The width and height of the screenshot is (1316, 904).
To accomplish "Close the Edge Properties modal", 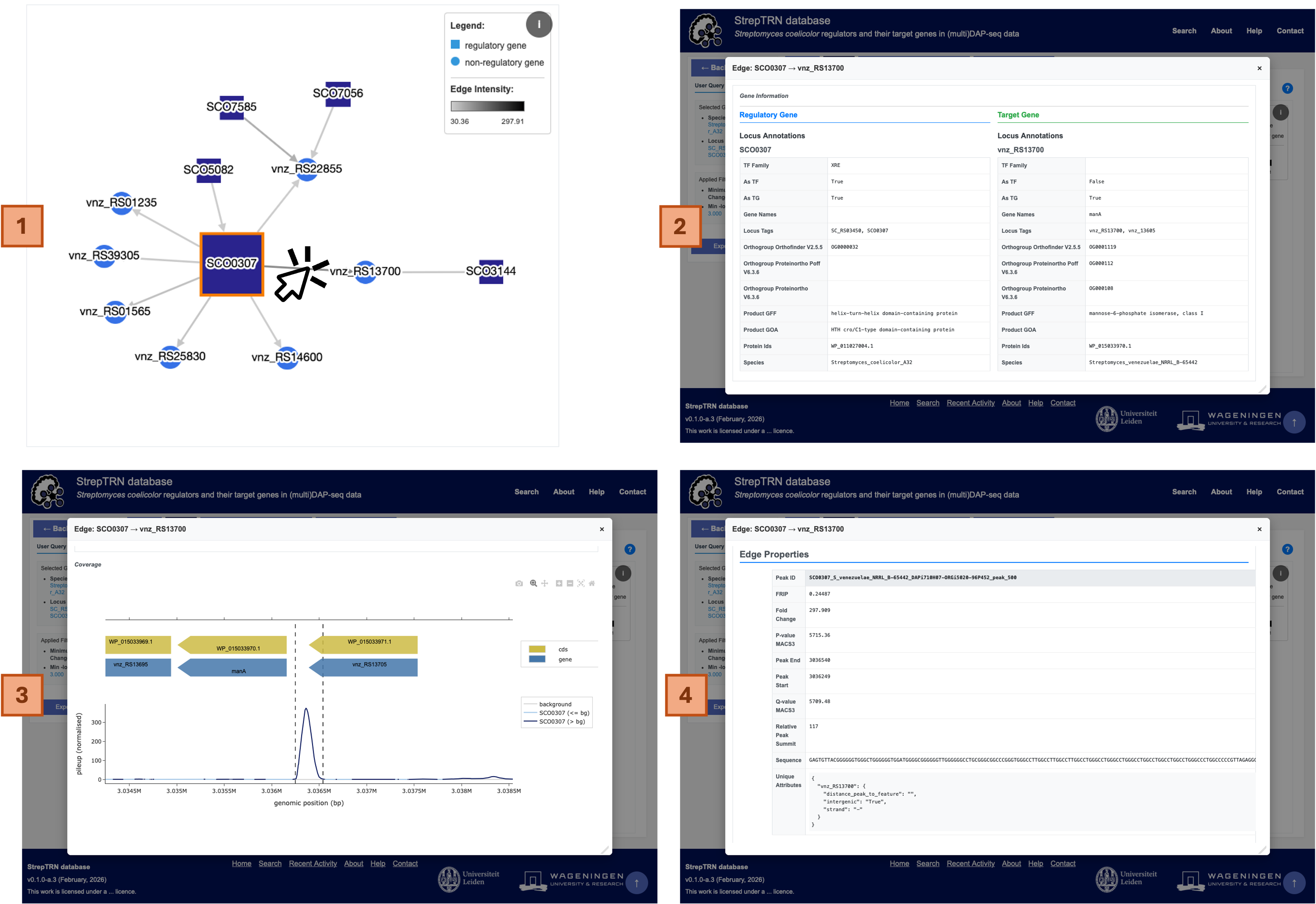I will pyautogui.click(x=1259, y=530).
